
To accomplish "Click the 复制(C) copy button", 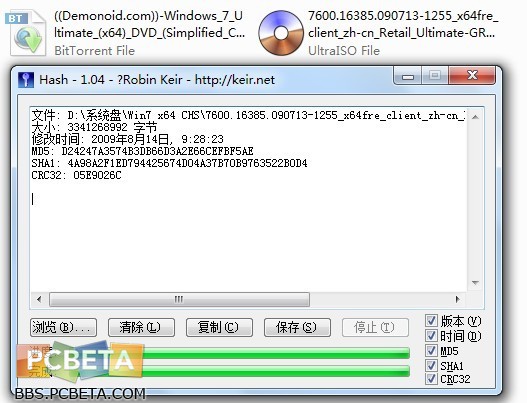I will pyautogui.click(x=219, y=327).
